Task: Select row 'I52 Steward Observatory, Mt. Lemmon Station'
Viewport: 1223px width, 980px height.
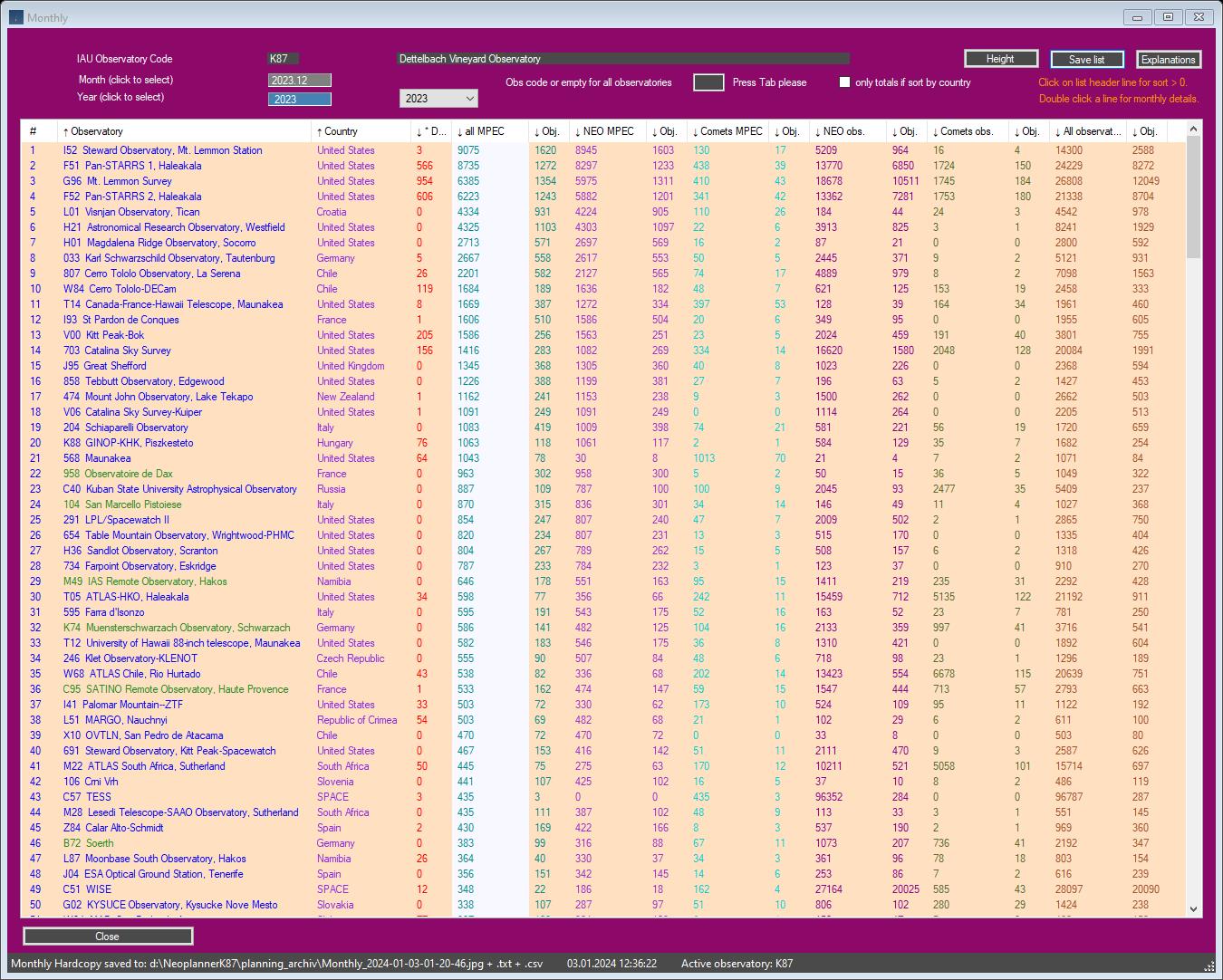Action: pyautogui.click(x=602, y=150)
